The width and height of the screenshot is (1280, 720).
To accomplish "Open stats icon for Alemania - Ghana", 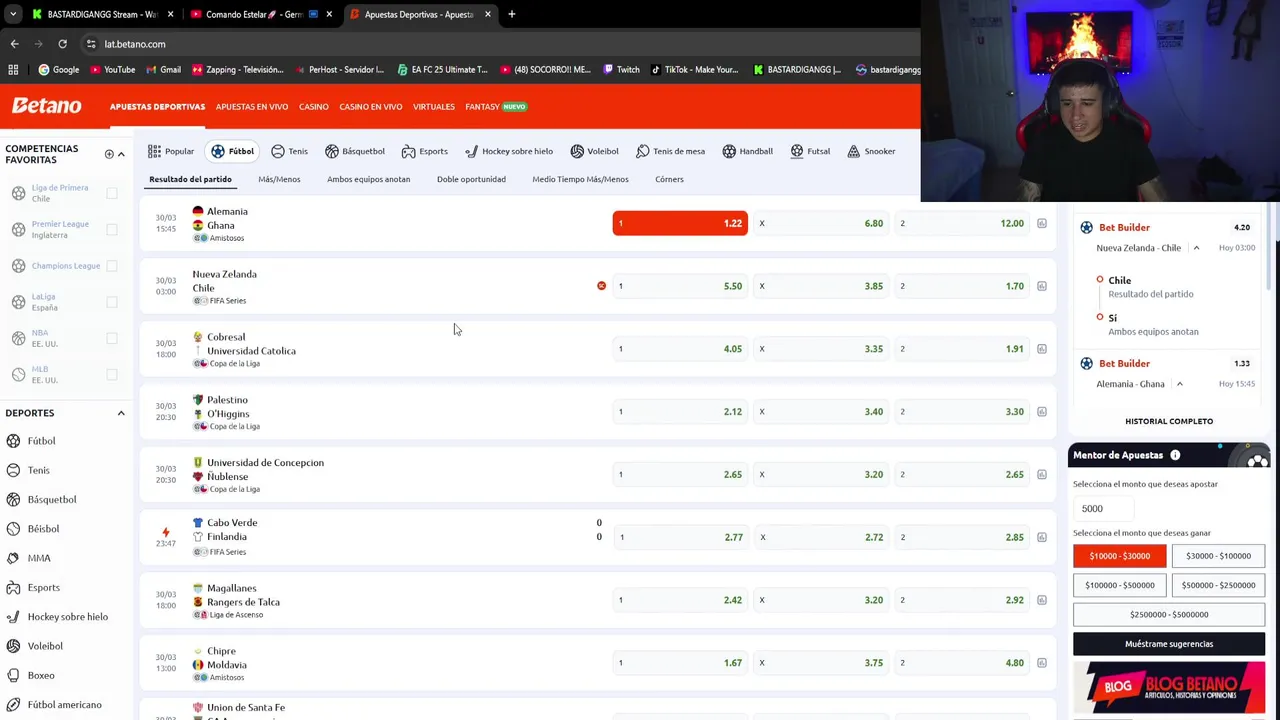I will pyautogui.click(x=1042, y=223).
